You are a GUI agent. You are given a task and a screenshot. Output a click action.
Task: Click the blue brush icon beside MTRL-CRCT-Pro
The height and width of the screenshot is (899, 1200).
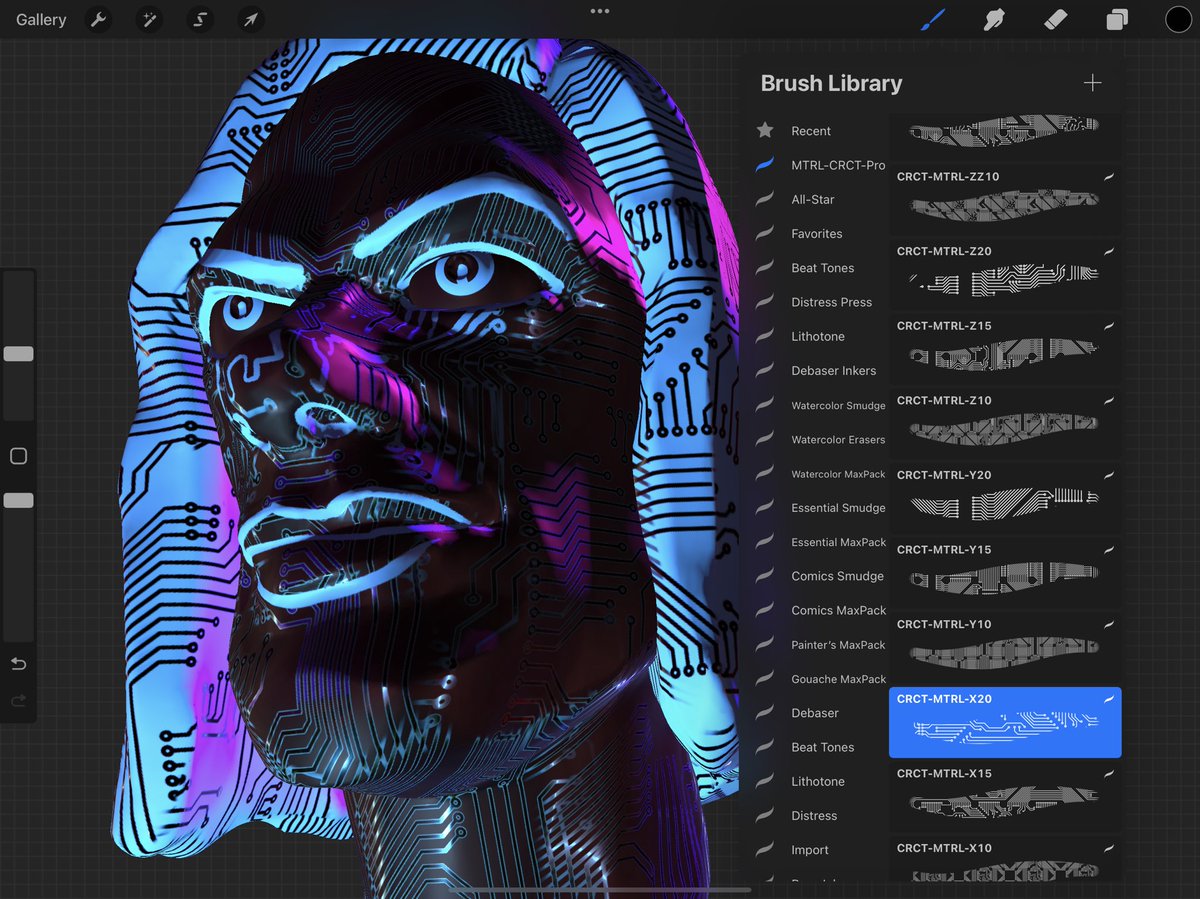[x=765, y=164]
